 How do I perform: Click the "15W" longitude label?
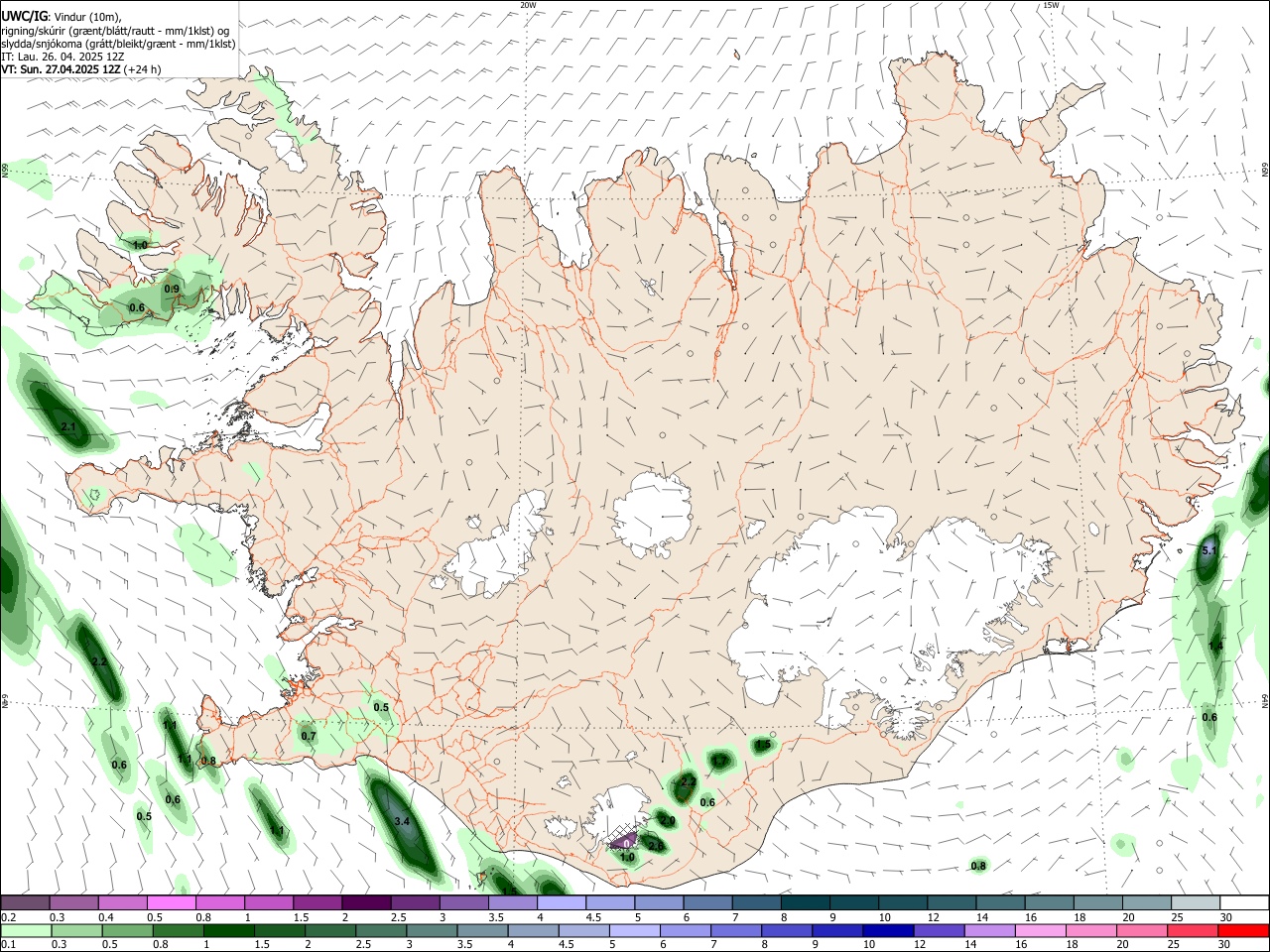pyautogui.click(x=1051, y=5)
